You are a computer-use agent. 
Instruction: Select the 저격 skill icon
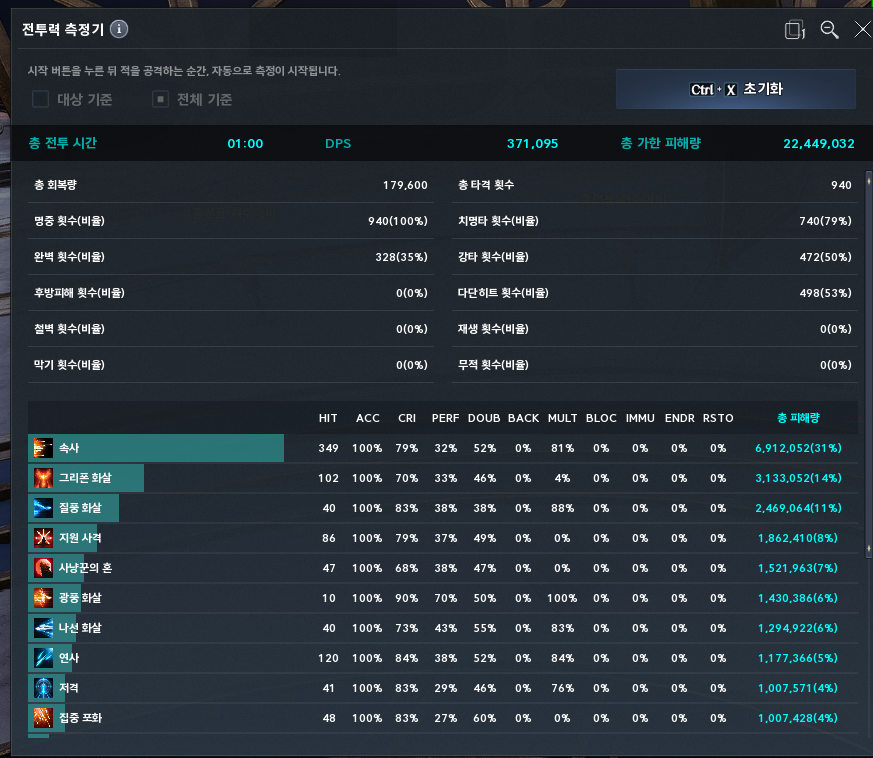[41, 688]
